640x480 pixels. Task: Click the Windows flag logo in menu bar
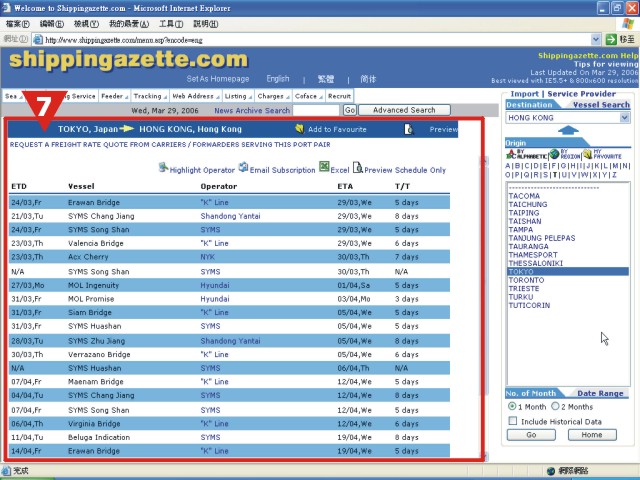point(628,24)
